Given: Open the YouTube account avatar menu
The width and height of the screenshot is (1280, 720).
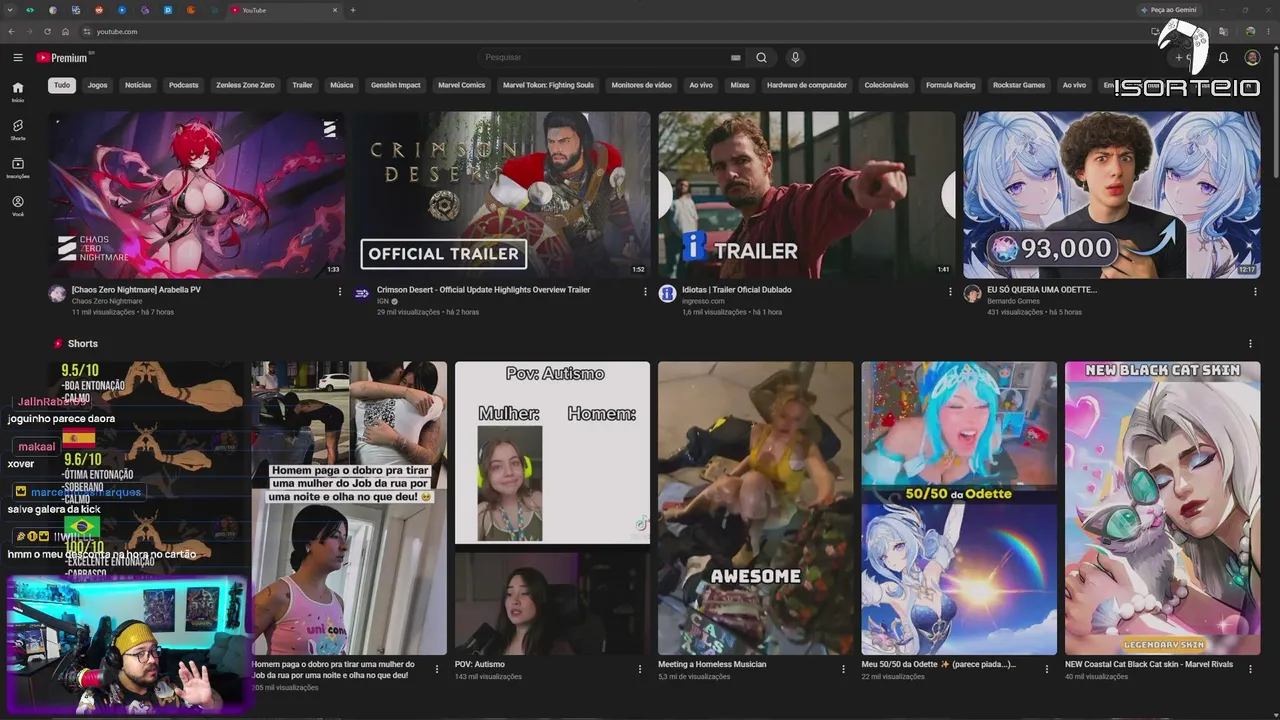Looking at the screenshot, I should tap(1252, 58).
